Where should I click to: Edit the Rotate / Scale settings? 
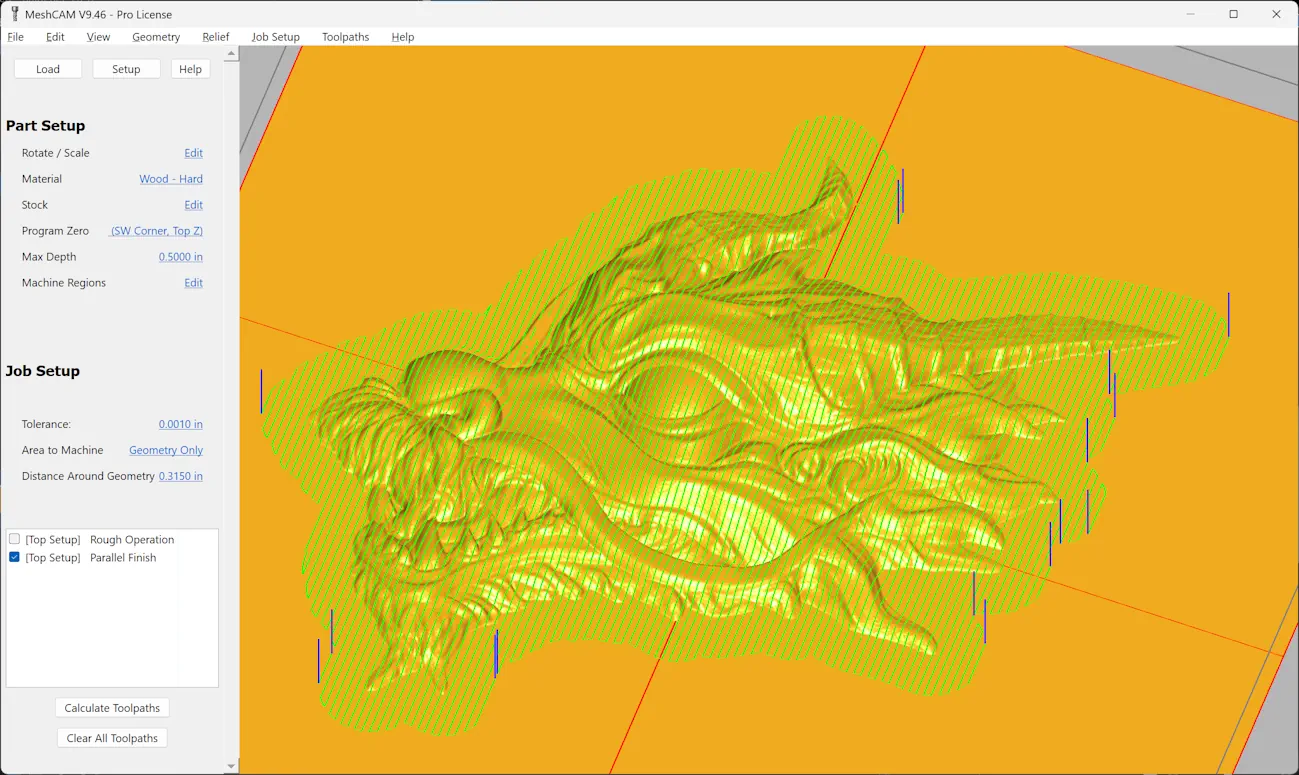[x=193, y=152]
